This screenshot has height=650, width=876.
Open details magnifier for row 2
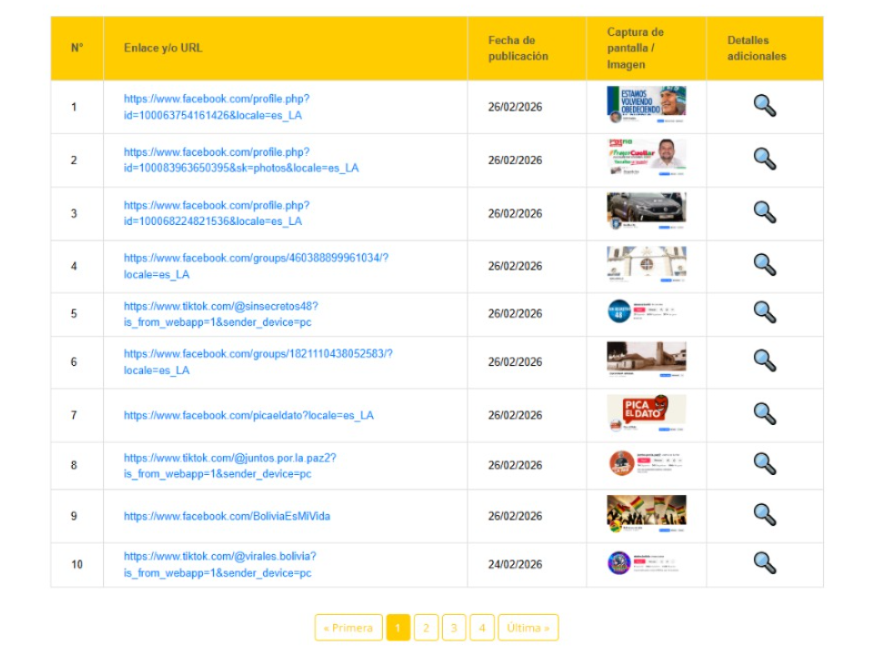764,159
